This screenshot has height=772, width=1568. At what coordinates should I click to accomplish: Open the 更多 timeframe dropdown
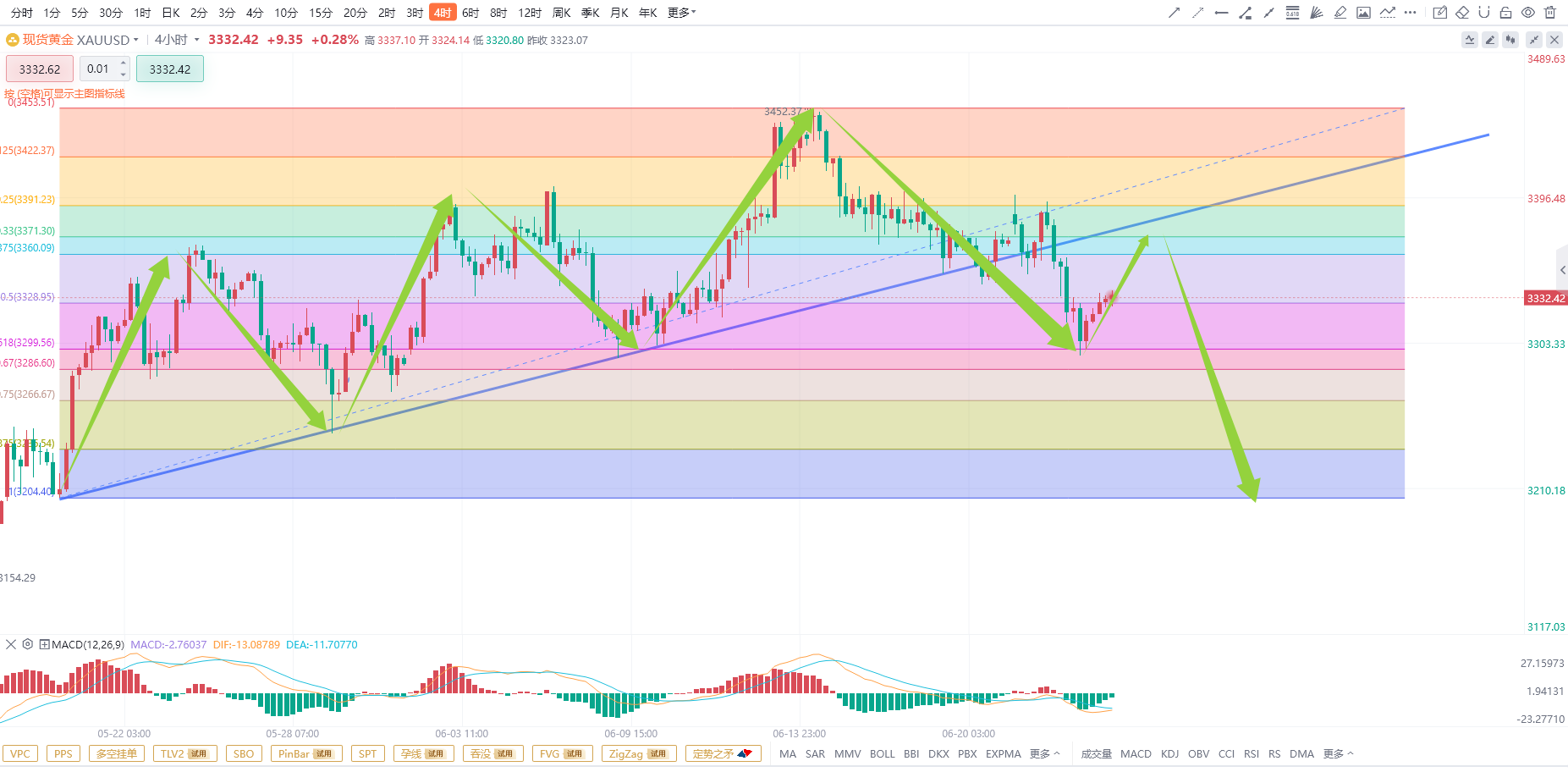coord(681,13)
